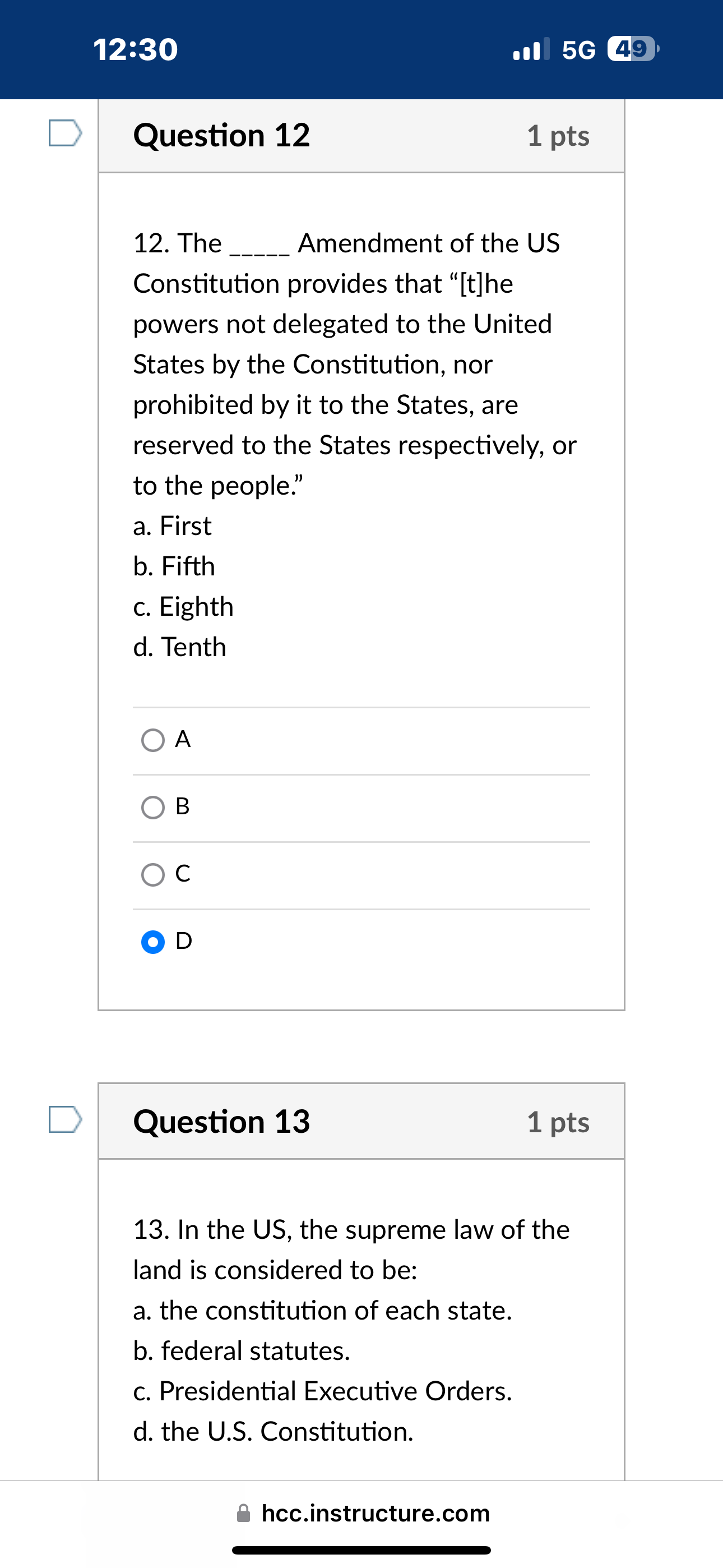Tap the home indicator bar
This screenshot has height=1568, width=723.
click(361, 1549)
